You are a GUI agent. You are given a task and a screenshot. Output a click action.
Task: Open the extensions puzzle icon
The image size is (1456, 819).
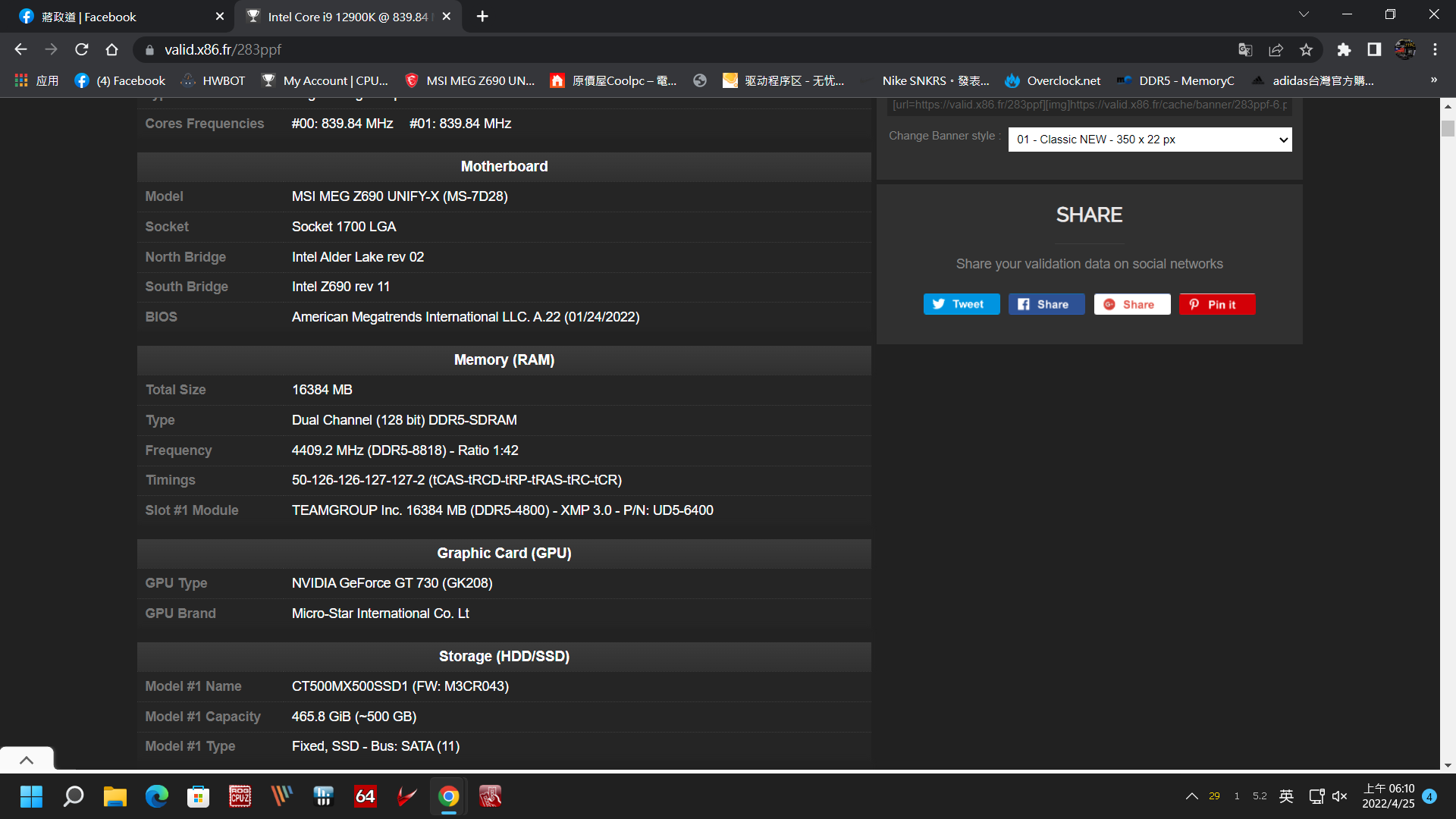pyautogui.click(x=1344, y=49)
